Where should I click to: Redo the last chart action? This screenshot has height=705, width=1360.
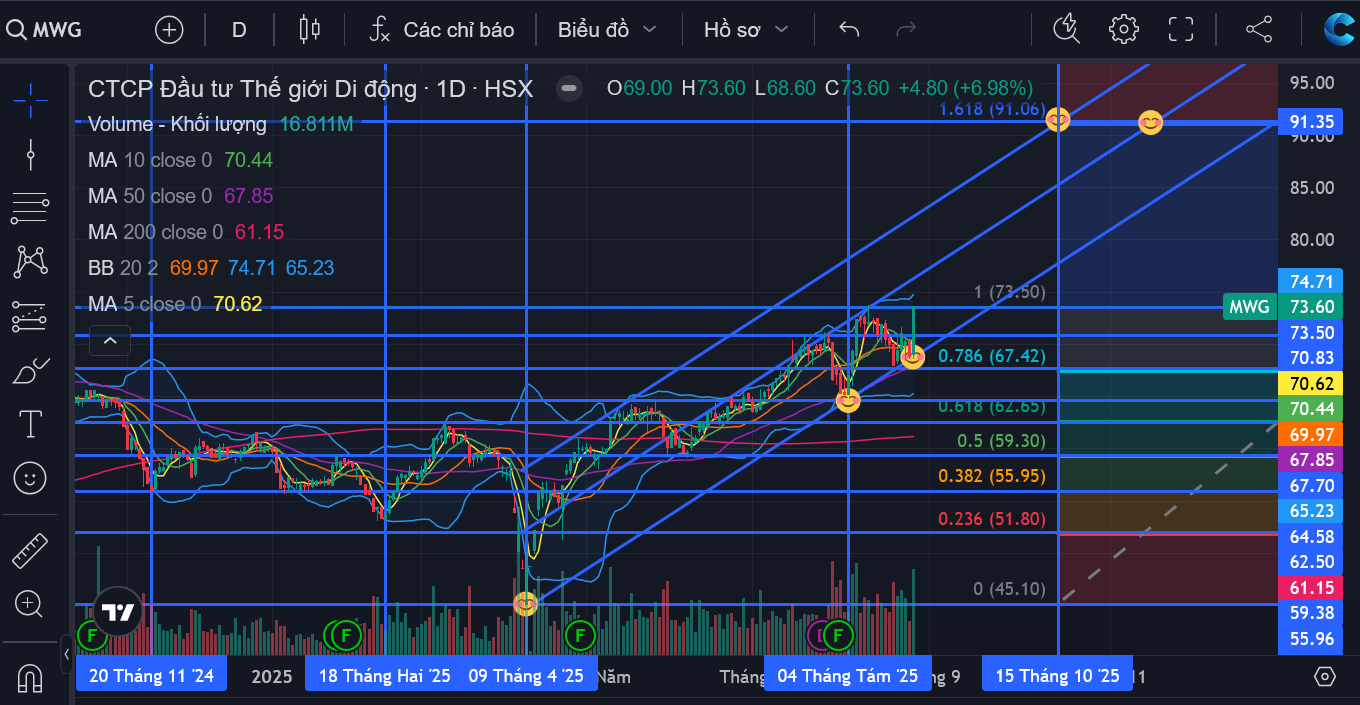[x=906, y=29]
